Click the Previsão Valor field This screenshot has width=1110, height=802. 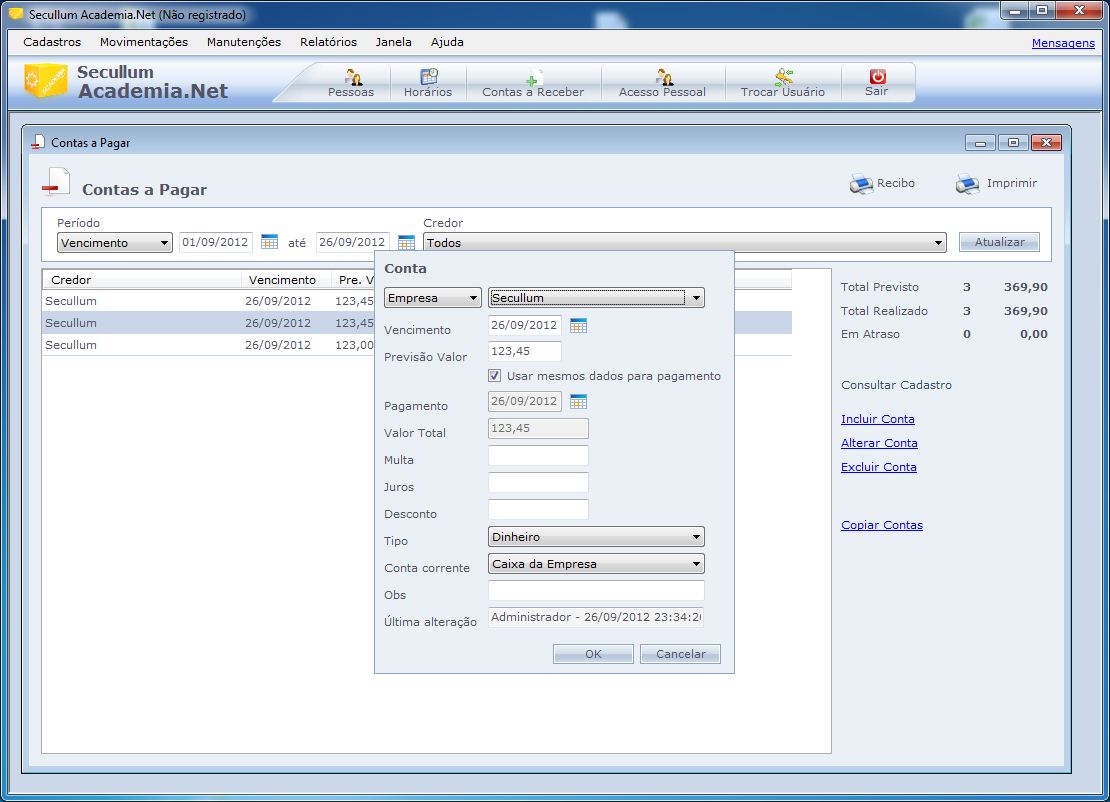525,351
